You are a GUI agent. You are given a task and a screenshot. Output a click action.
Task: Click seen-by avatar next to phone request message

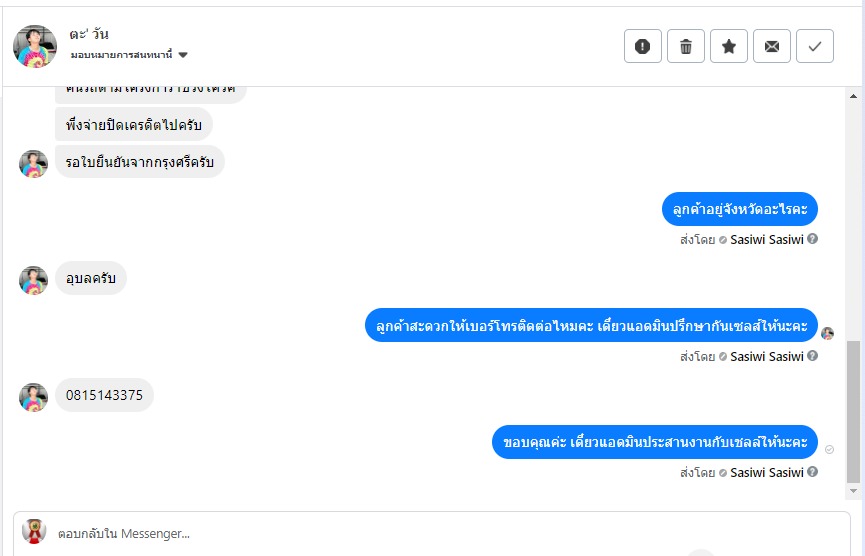click(827, 333)
